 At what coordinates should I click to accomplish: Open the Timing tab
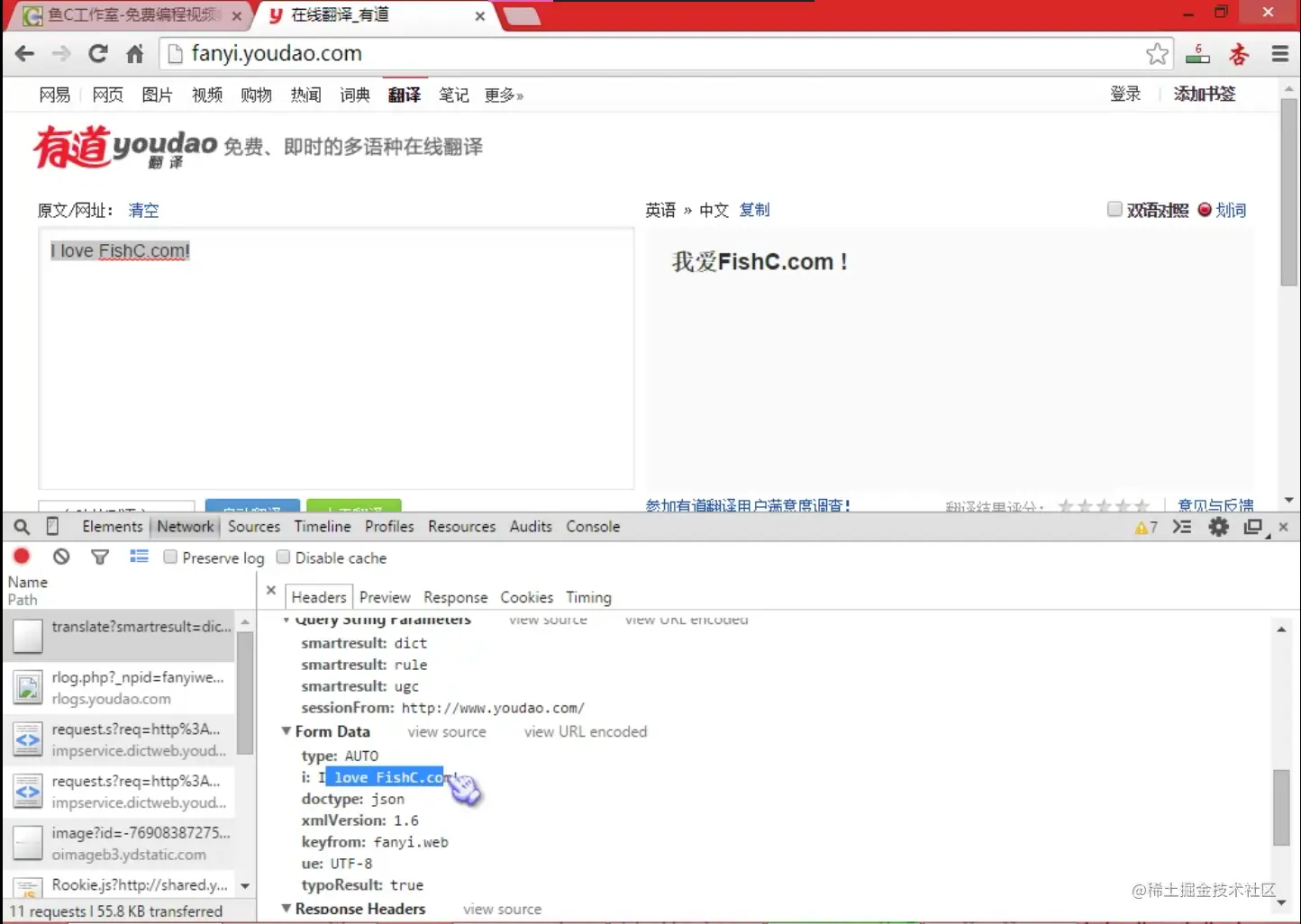pos(588,597)
